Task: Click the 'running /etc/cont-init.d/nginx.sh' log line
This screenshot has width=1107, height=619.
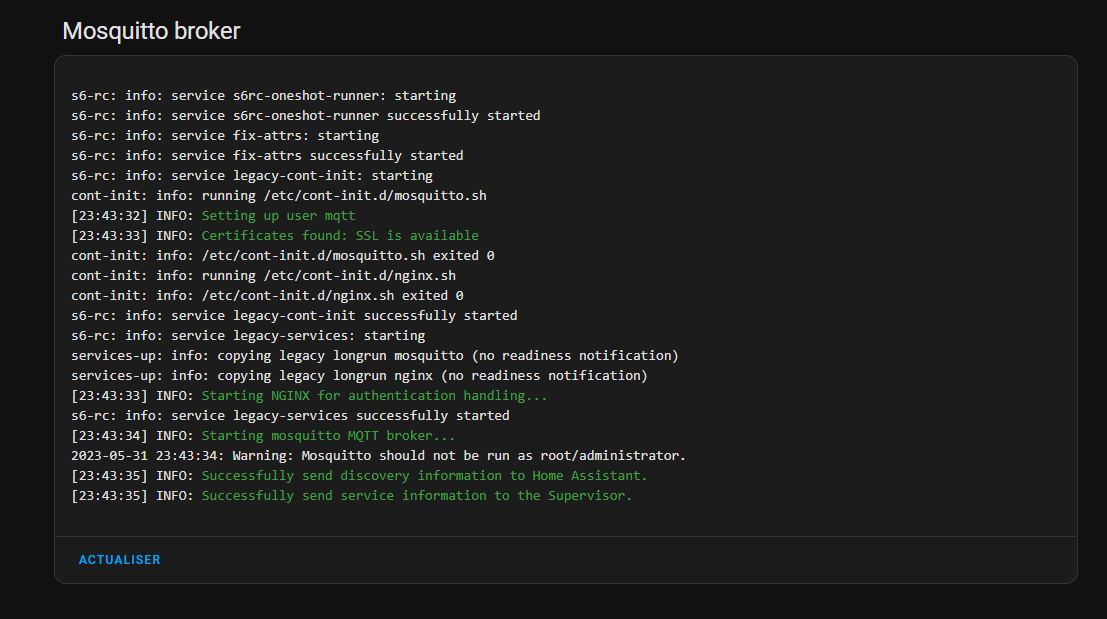Action: 263,276
